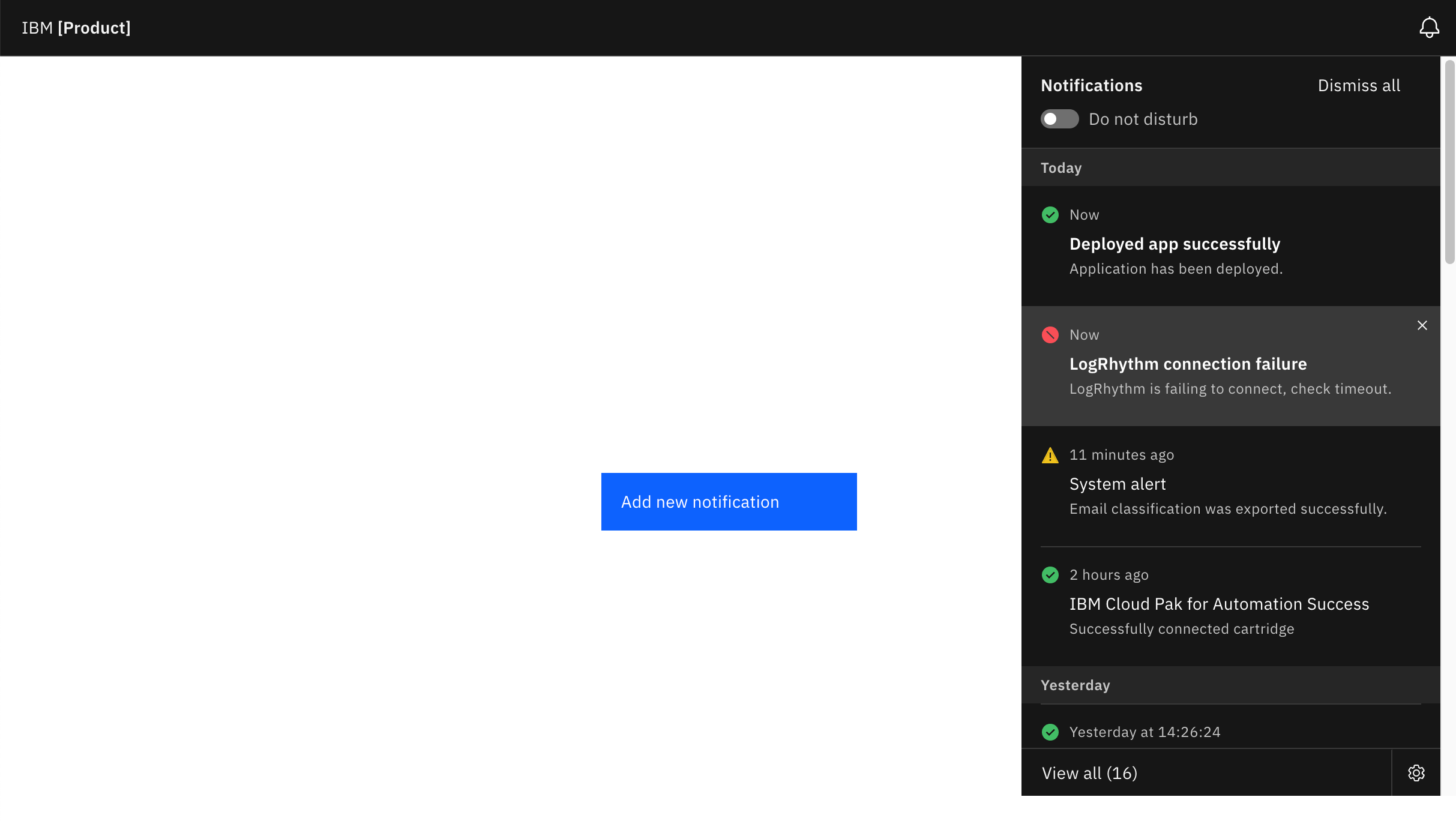Click the Add new notification button
Viewport: 1456px width, 821px height.
[x=729, y=501]
